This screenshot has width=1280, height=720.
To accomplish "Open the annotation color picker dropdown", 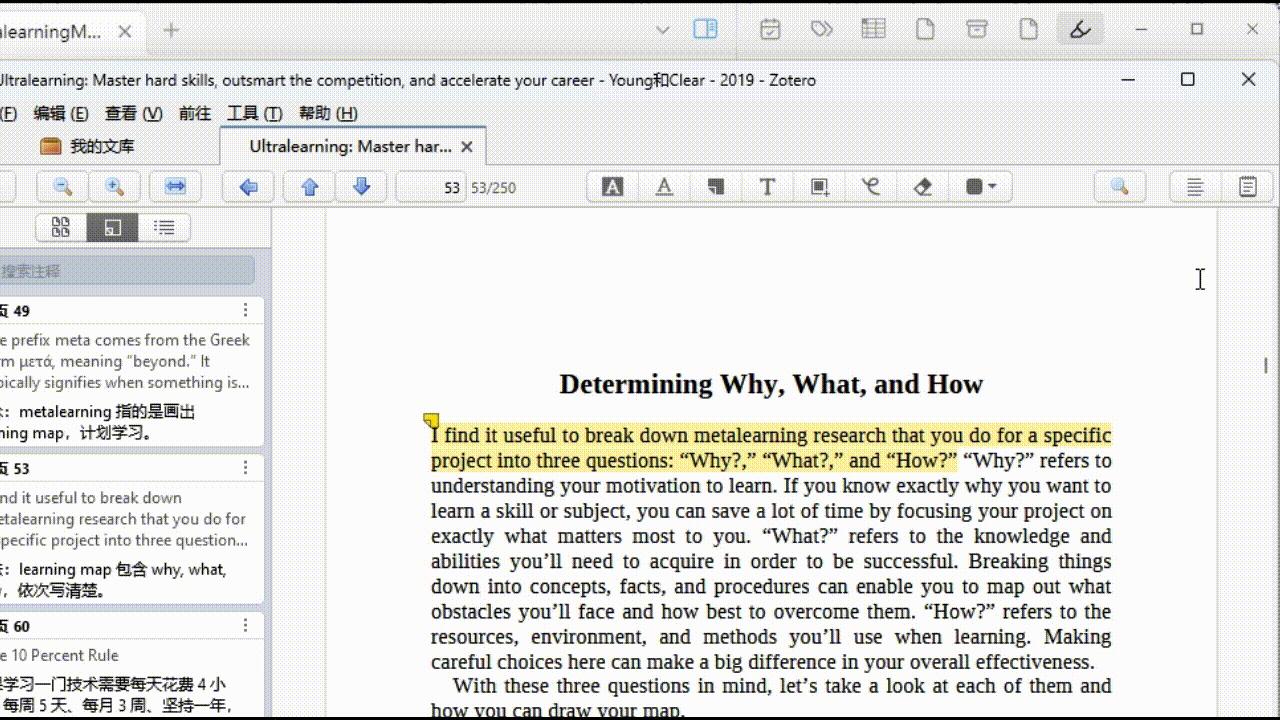I will point(981,187).
